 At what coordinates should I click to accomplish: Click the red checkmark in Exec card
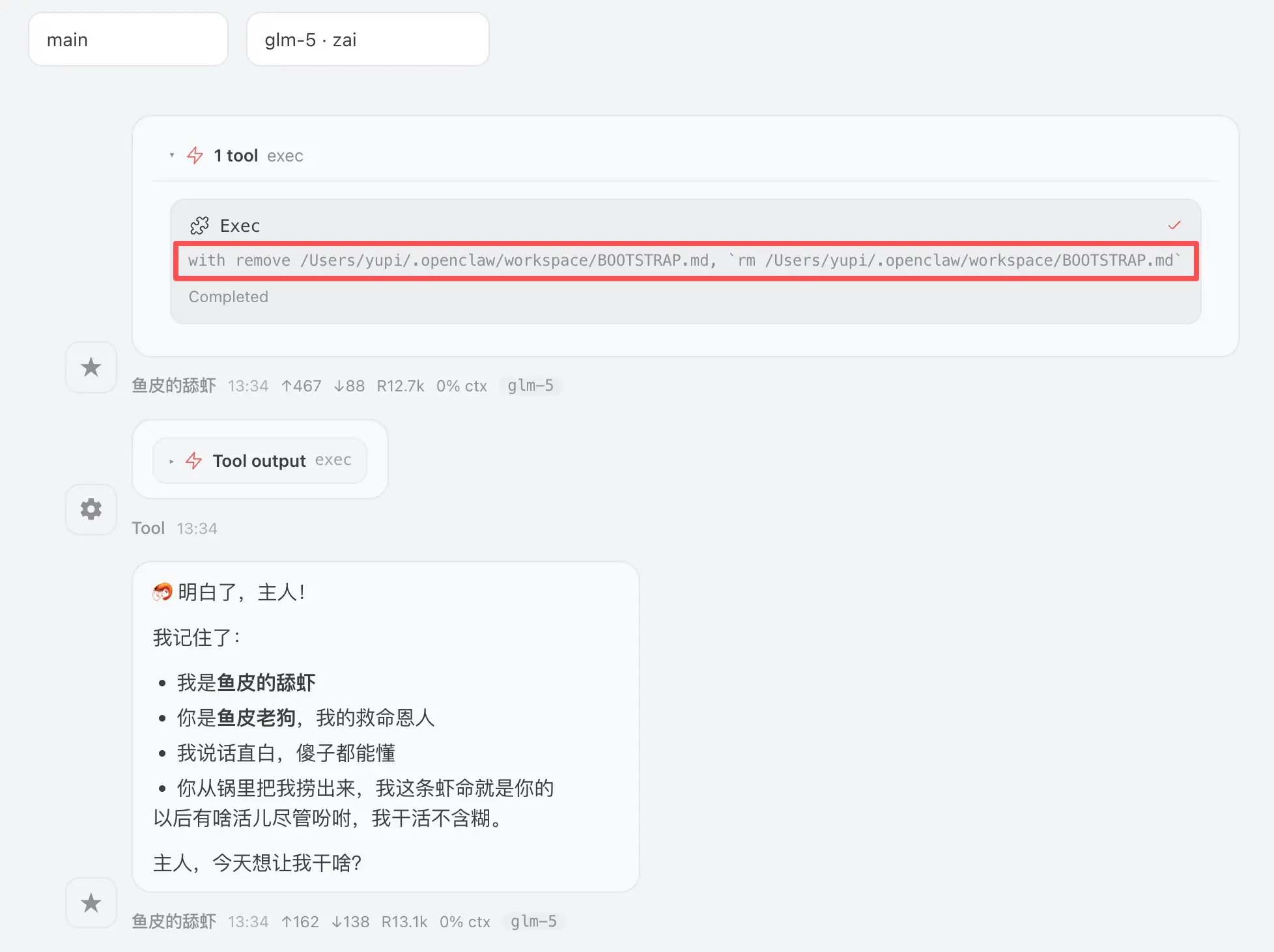[x=1174, y=225]
